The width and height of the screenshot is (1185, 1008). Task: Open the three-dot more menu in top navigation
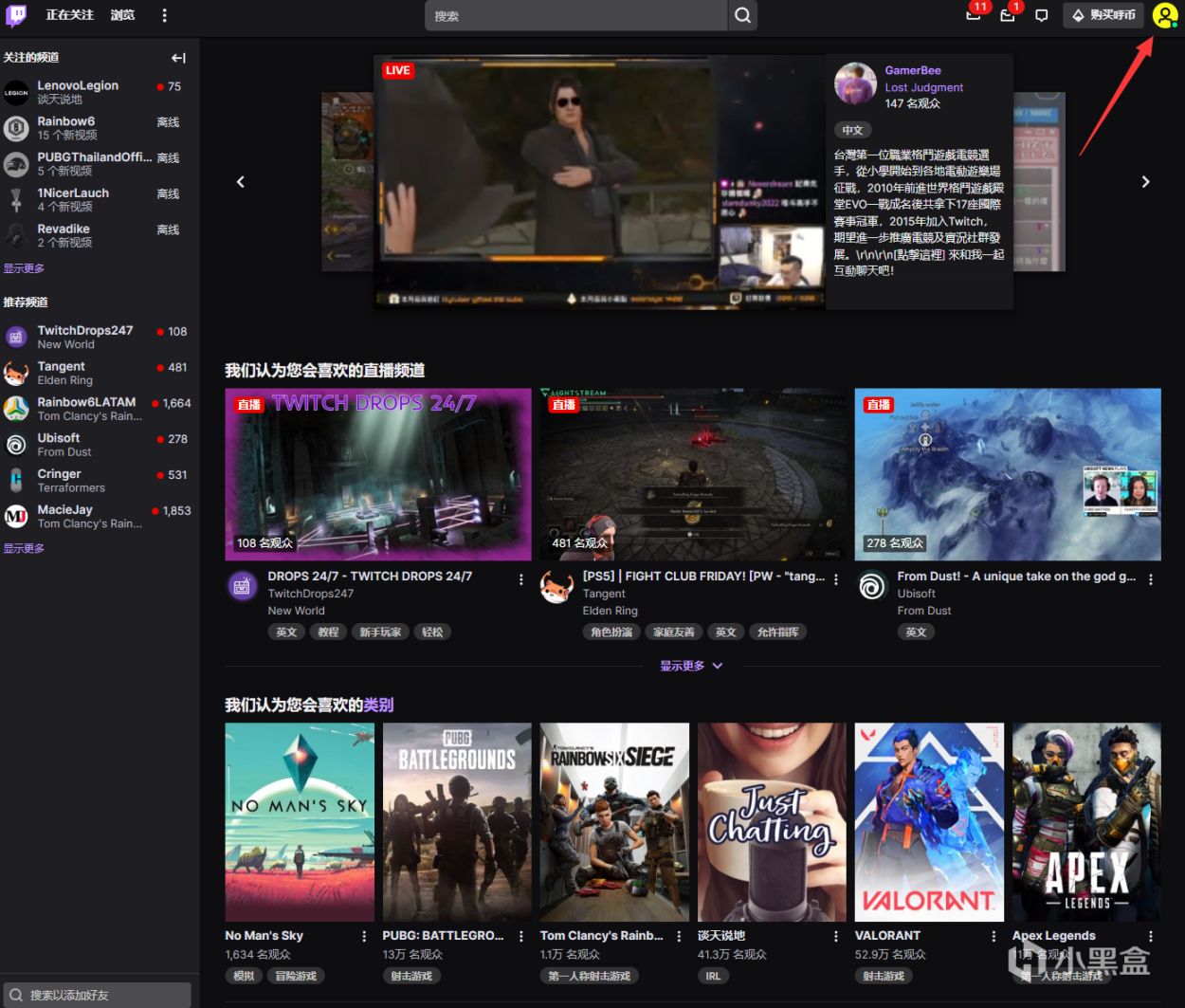(x=164, y=15)
